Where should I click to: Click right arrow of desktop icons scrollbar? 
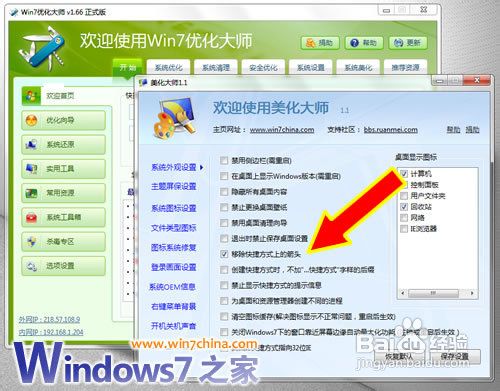point(472,293)
